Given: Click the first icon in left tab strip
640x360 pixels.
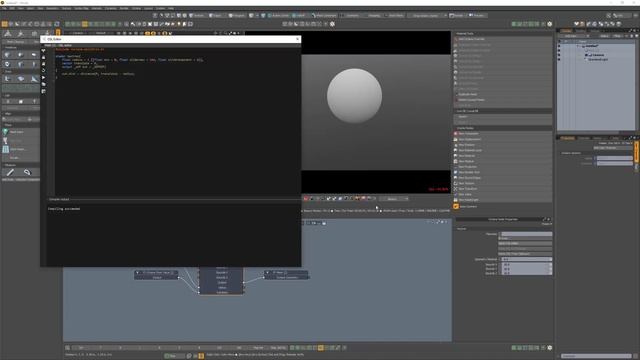Looking at the screenshot, I should pyautogui.click(x=8, y=33).
